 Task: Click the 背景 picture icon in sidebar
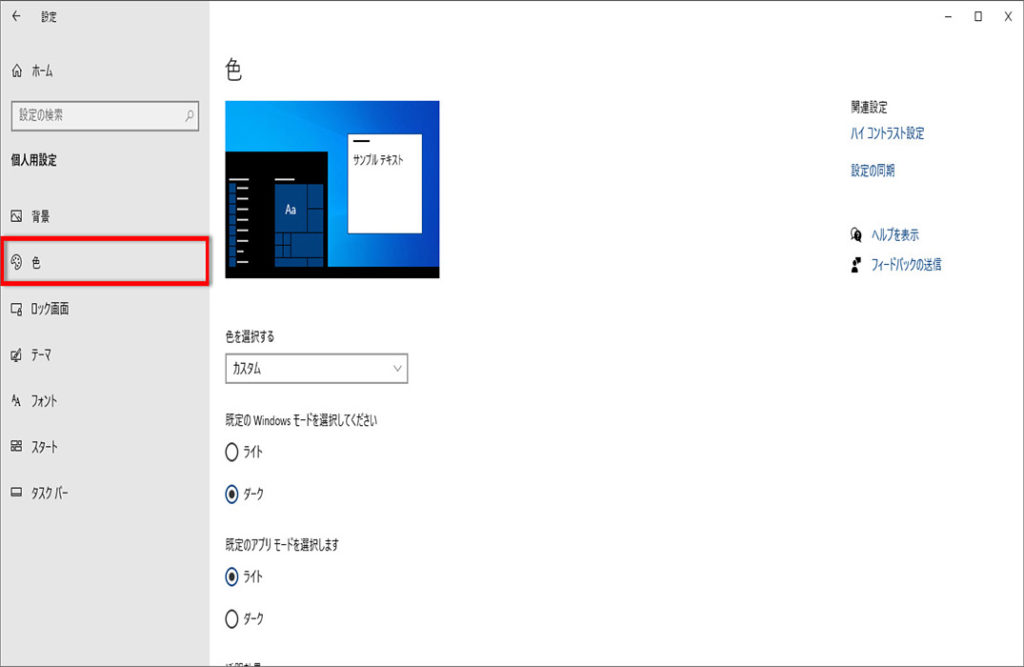click(x=16, y=216)
